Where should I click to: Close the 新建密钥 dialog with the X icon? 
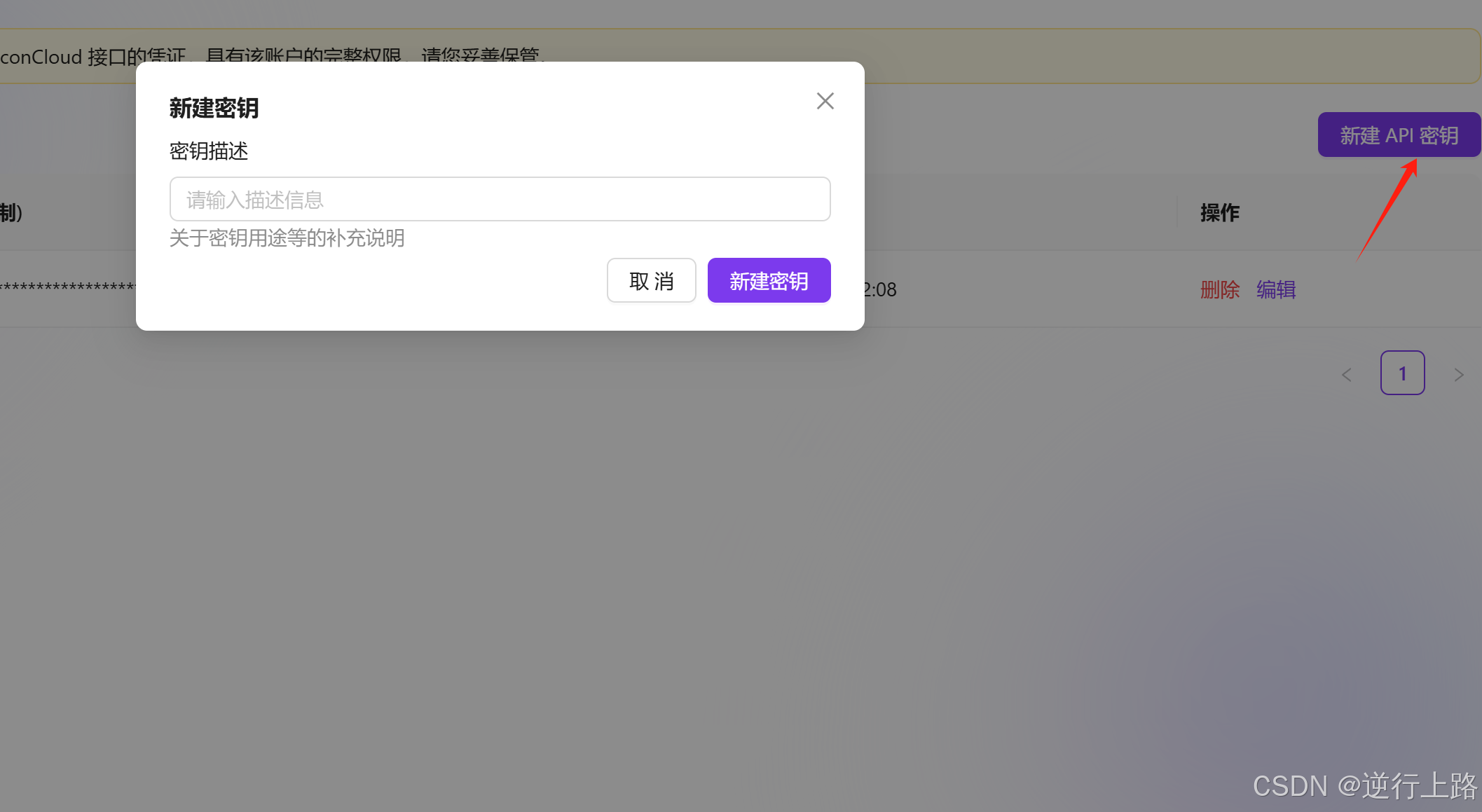pos(825,101)
